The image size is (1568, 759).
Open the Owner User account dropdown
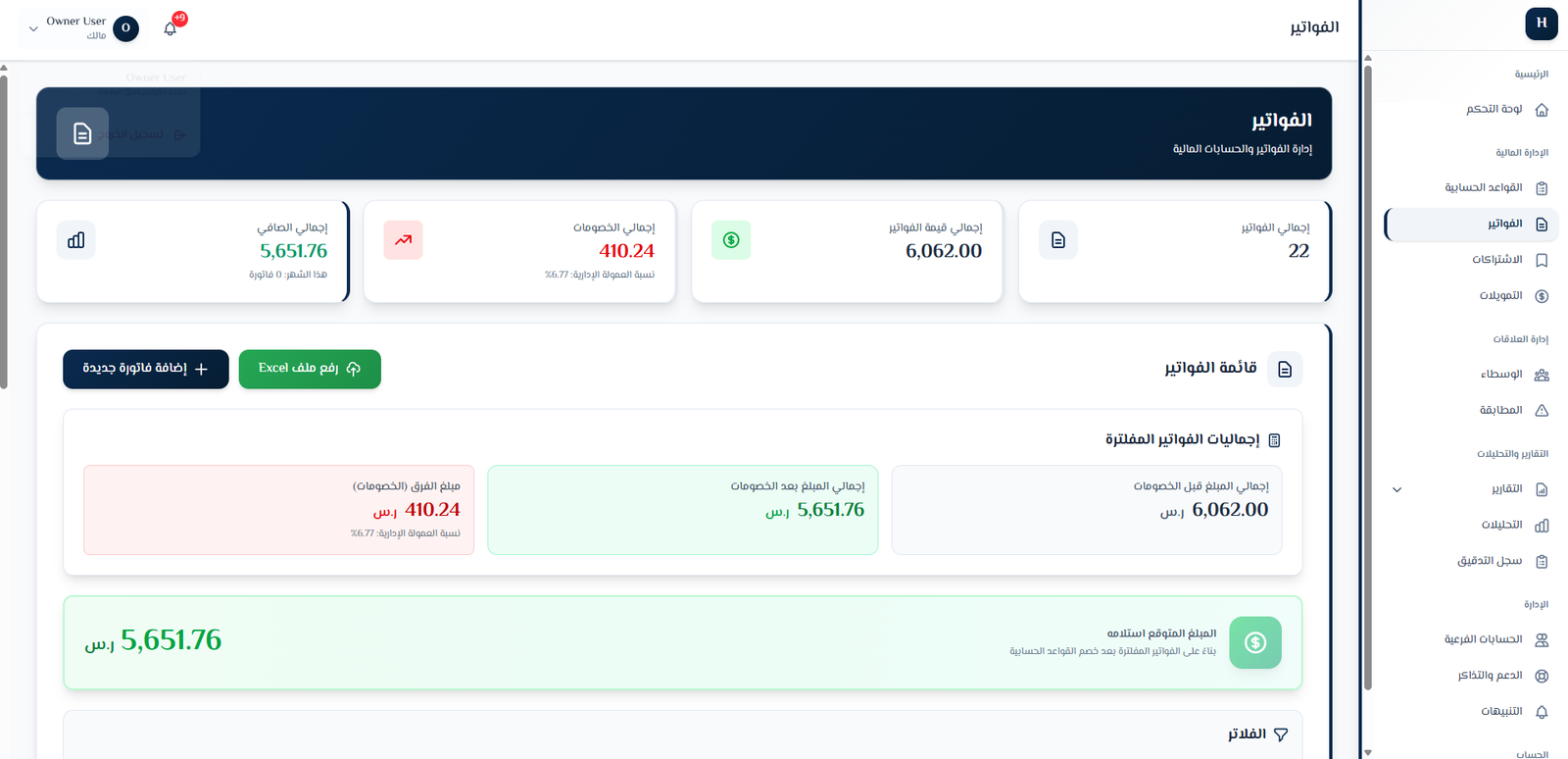click(78, 28)
